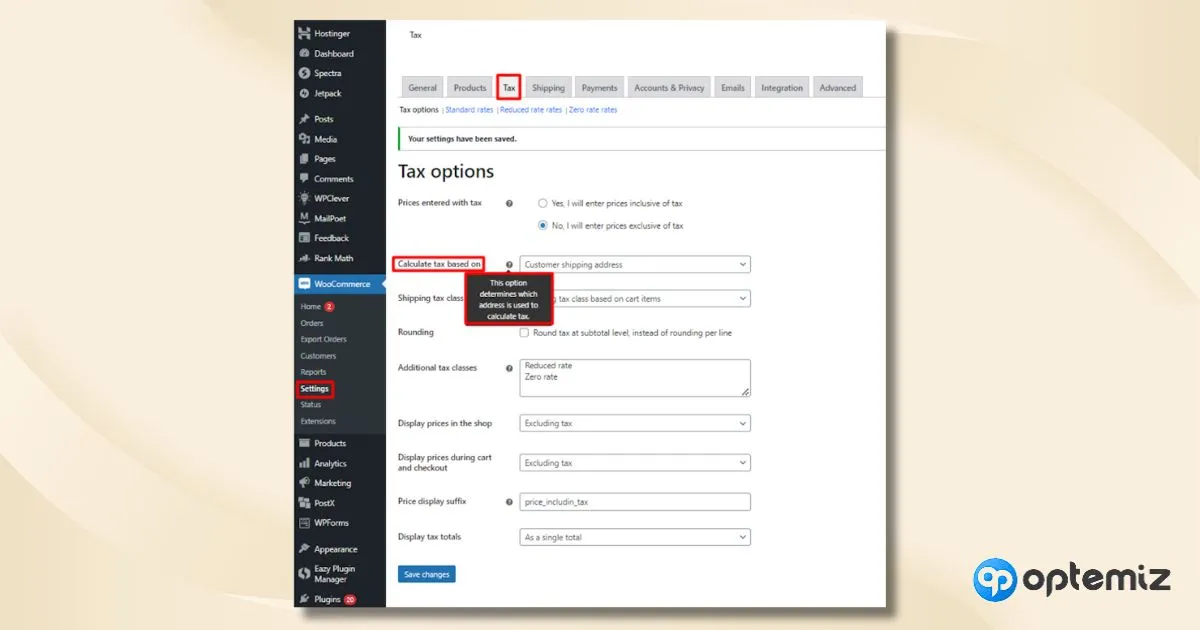Image resolution: width=1200 pixels, height=630 pixels.
Task: Click the Jetpack icon in sidebar
Action: (304, 93)
